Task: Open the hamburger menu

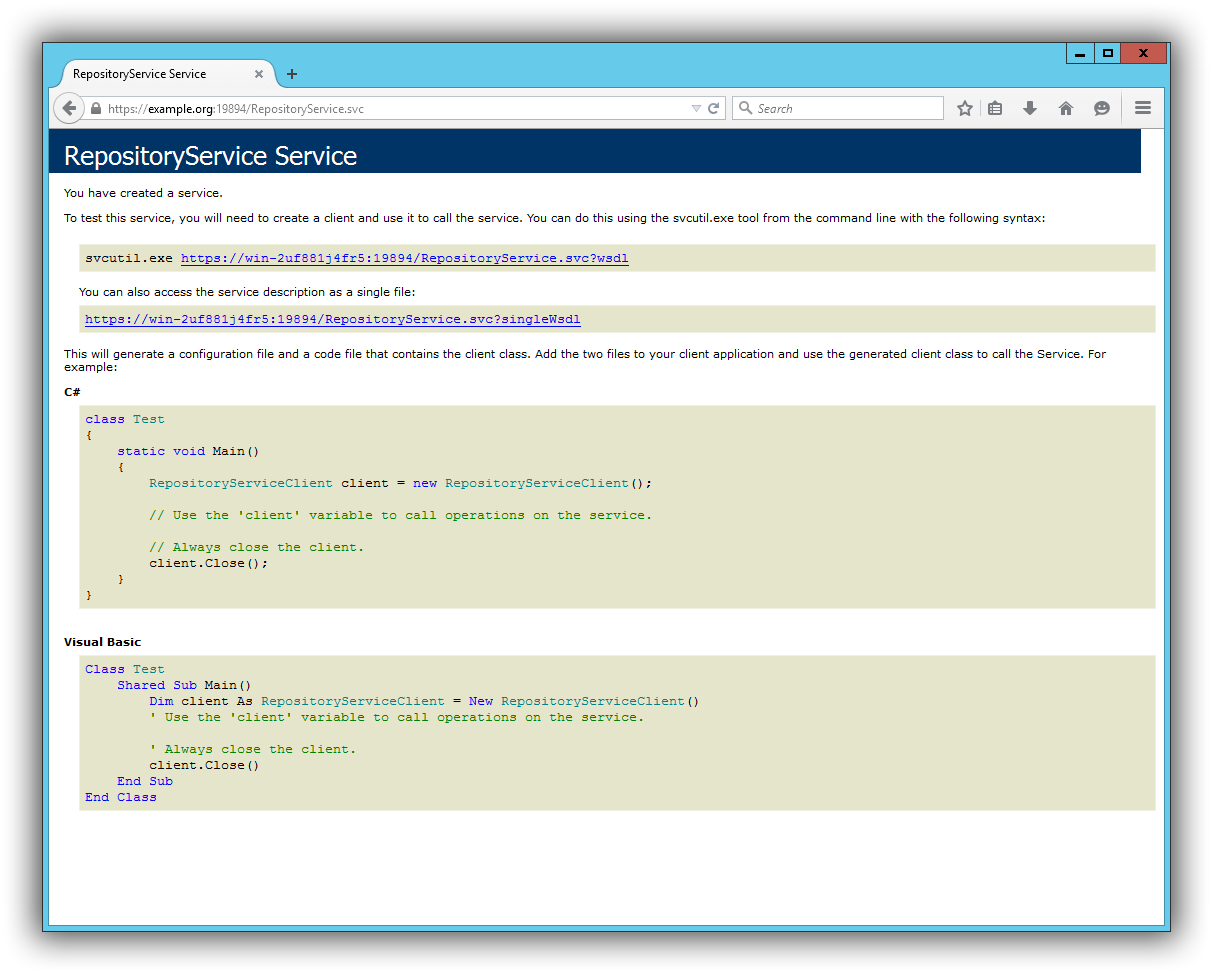Action: click(1143, 108)
